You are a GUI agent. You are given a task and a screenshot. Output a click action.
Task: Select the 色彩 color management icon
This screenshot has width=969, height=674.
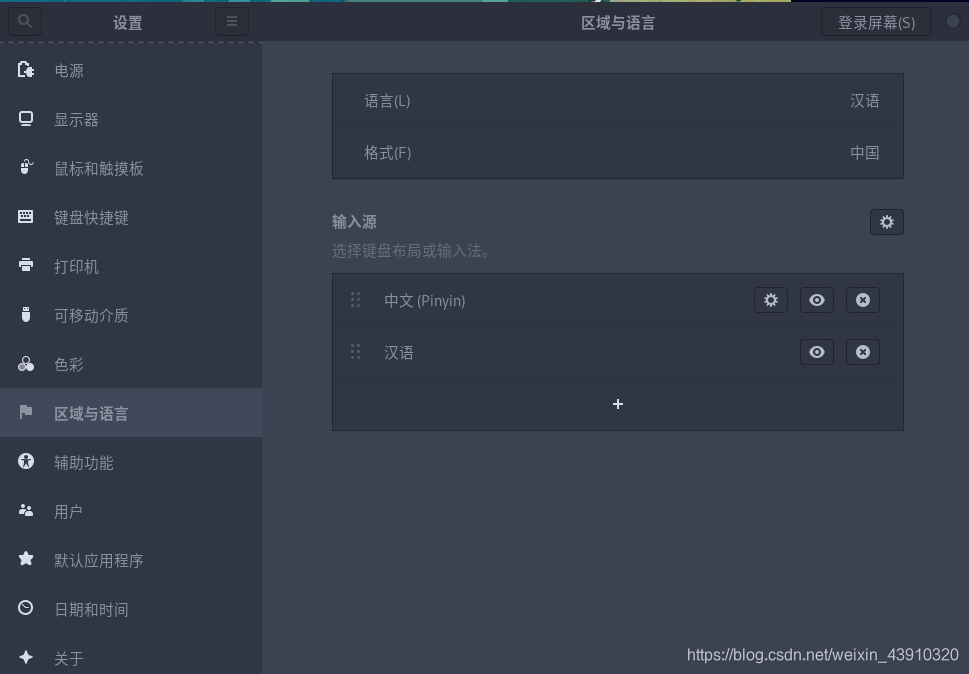coord(25,364)
